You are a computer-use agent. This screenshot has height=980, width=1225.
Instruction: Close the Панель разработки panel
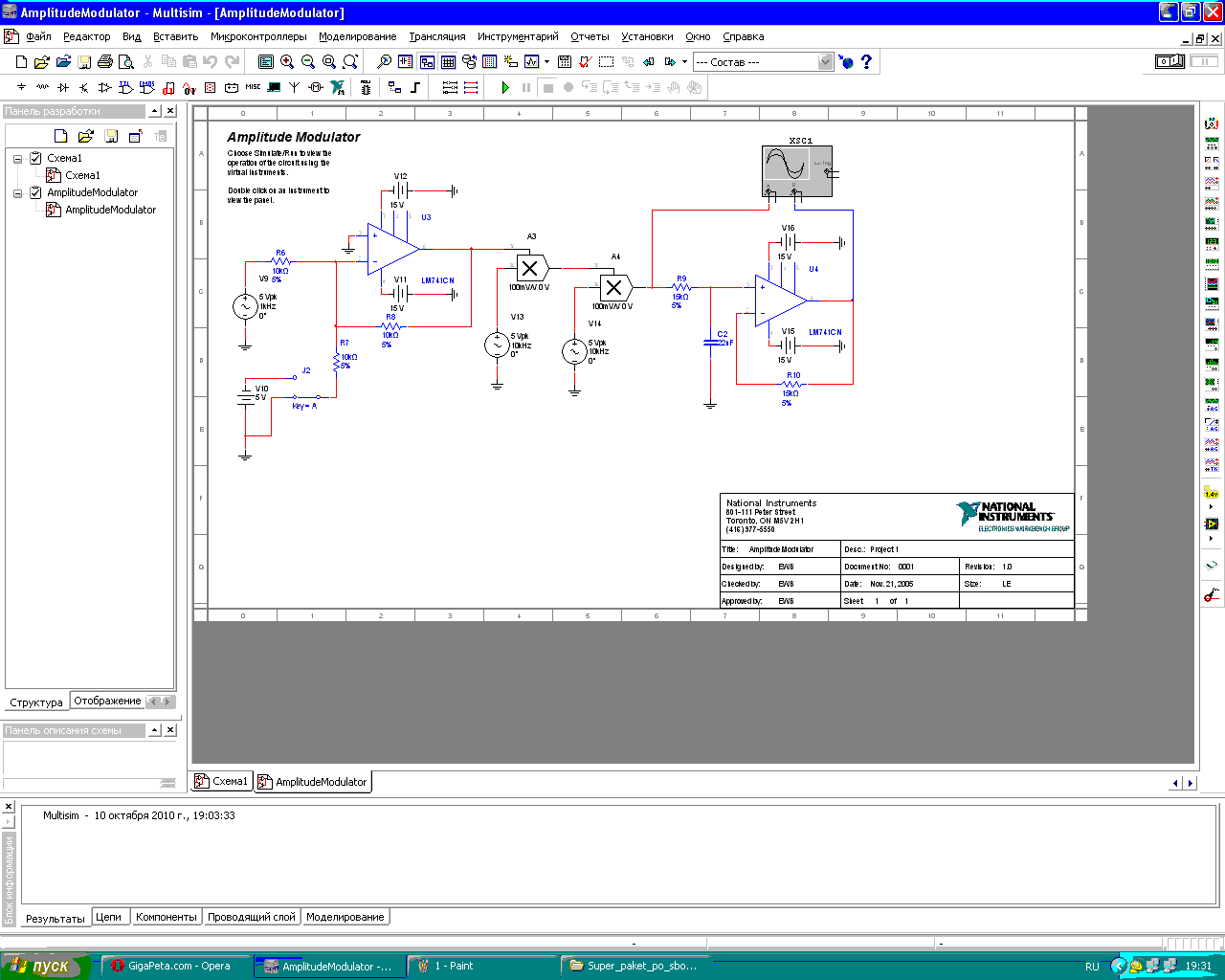(x=170, y=111)
